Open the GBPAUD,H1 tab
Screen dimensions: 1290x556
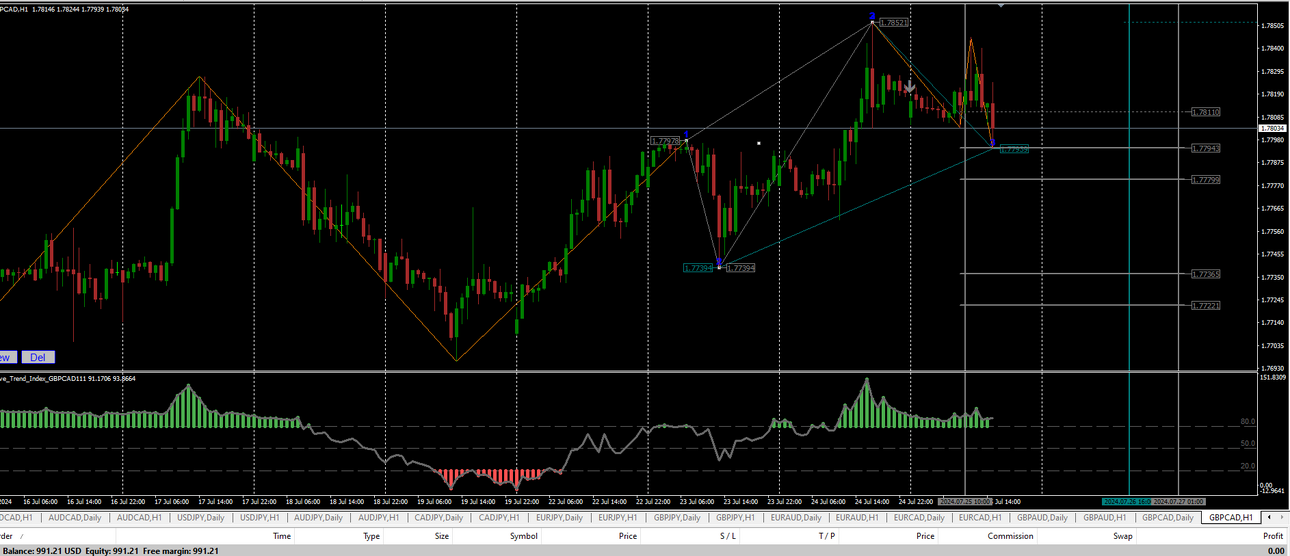coord(1105,518)
